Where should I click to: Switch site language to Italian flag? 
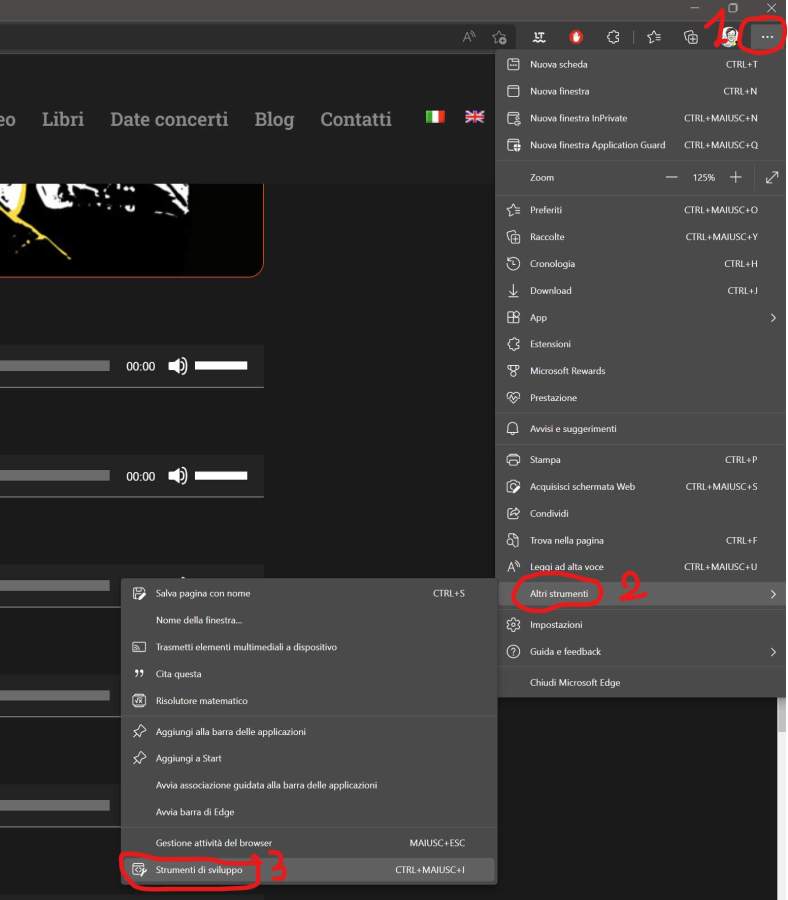coord(435,117)
